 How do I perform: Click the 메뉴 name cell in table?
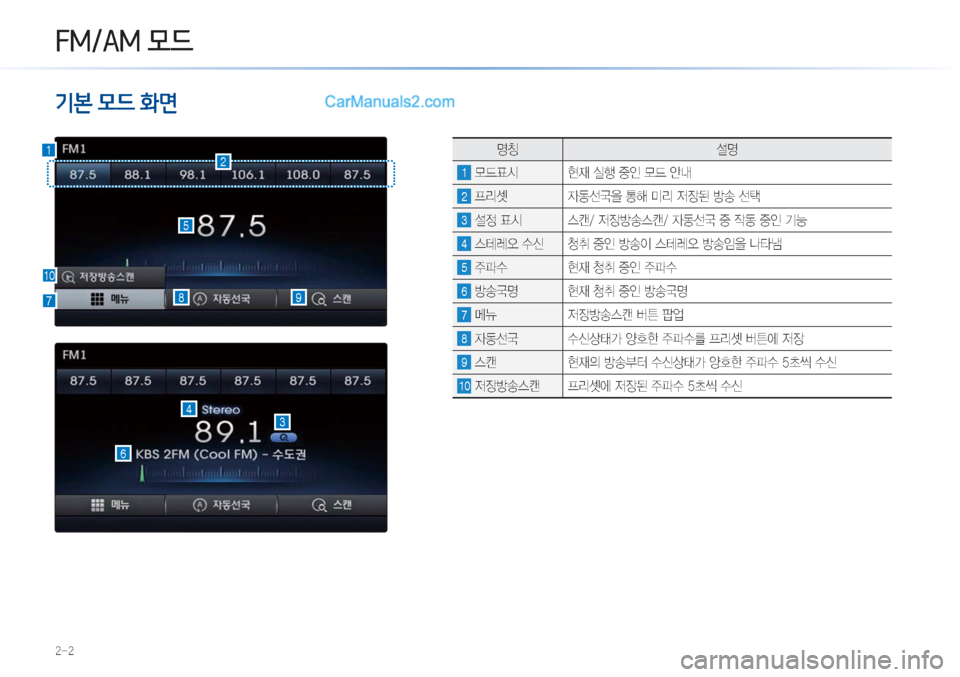point(508,315)
